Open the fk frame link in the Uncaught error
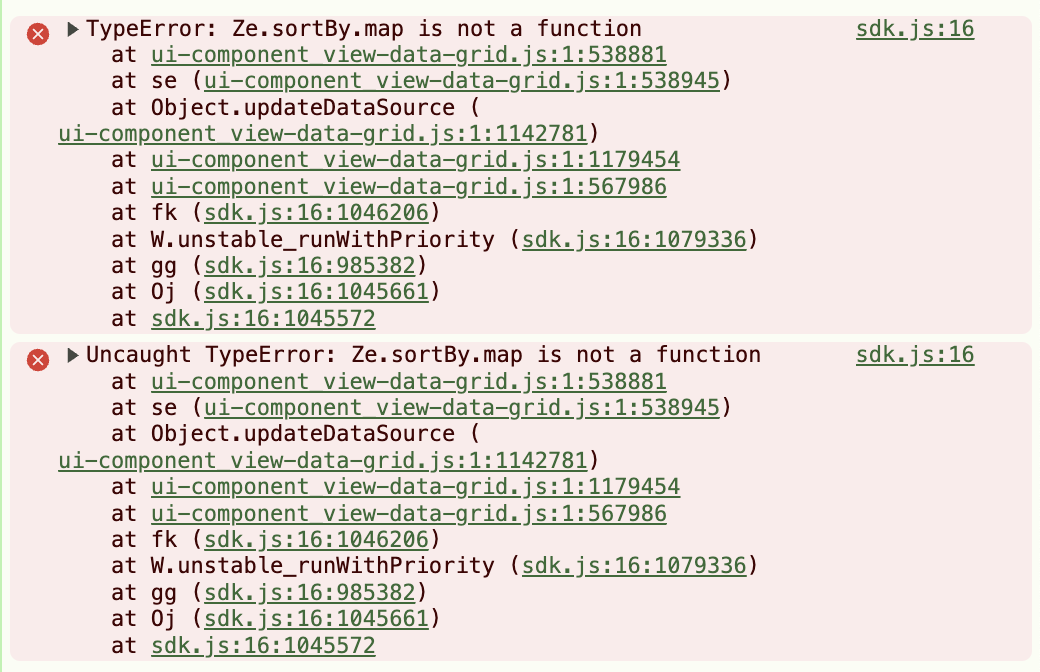The width and height of the screenshot is (1040, 672). pos(317,540)
